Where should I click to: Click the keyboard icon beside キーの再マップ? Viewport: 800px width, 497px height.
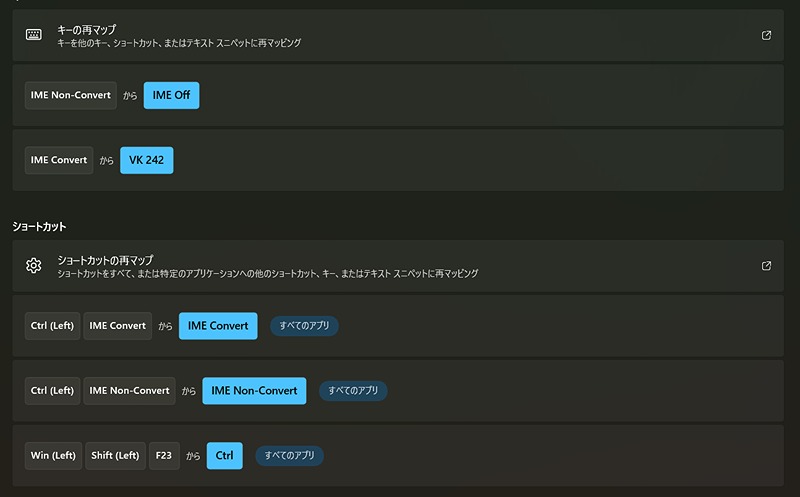pos(34,35)
